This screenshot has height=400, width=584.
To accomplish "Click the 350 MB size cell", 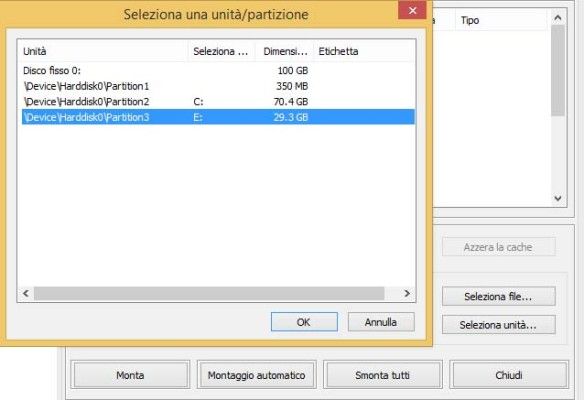I will click(292, 86).
